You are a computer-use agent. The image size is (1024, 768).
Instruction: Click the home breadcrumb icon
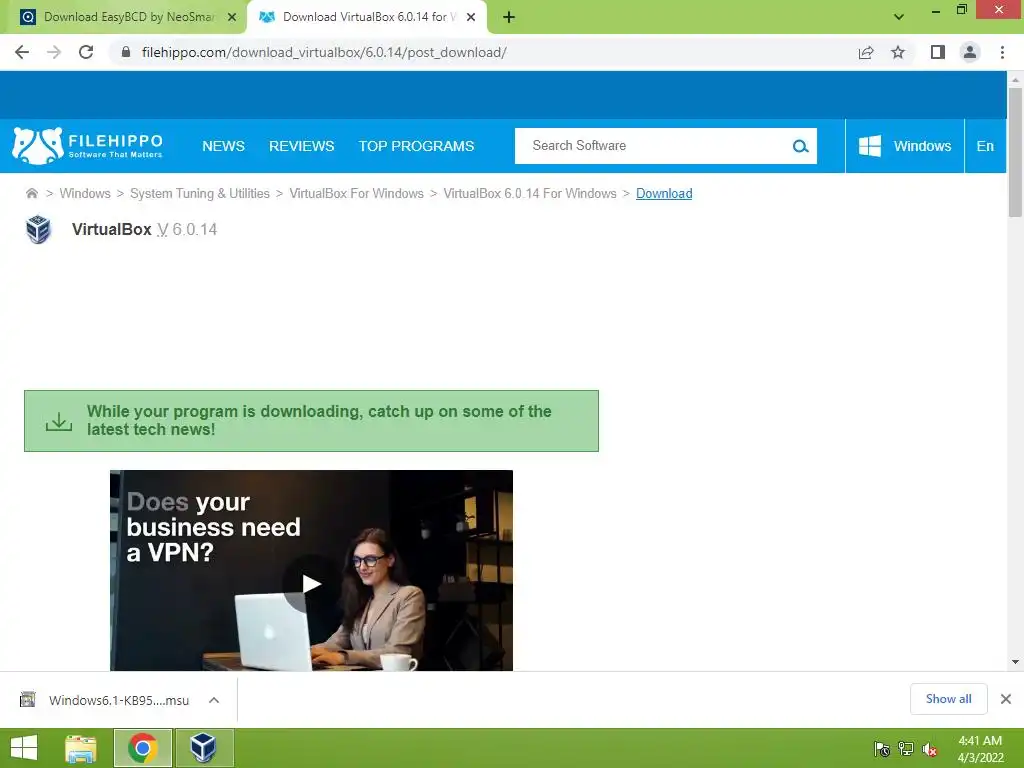click(31, 193)
